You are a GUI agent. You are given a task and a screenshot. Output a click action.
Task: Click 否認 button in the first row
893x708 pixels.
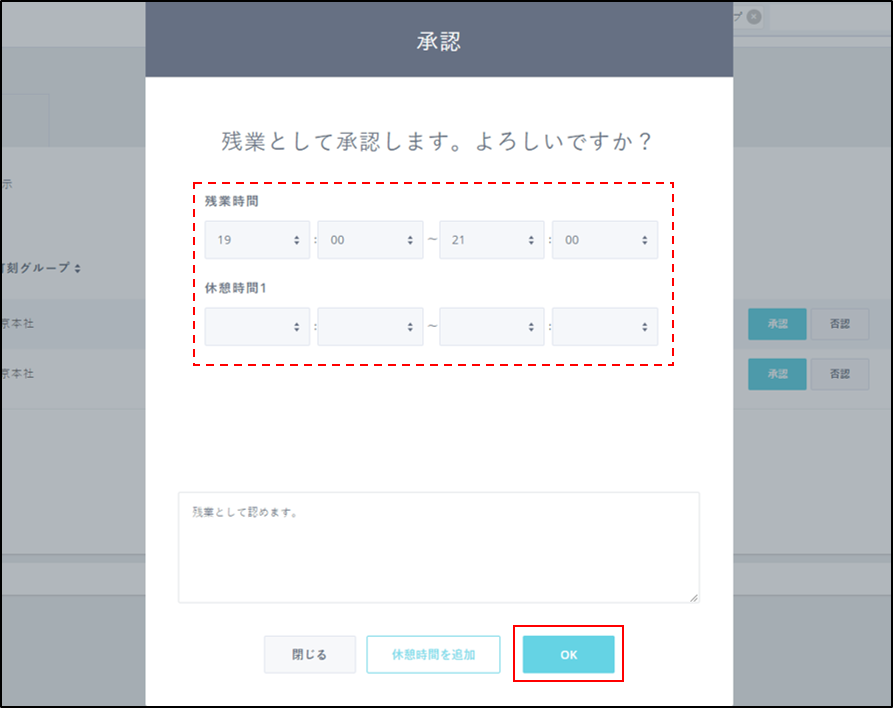tap(839, 324)
